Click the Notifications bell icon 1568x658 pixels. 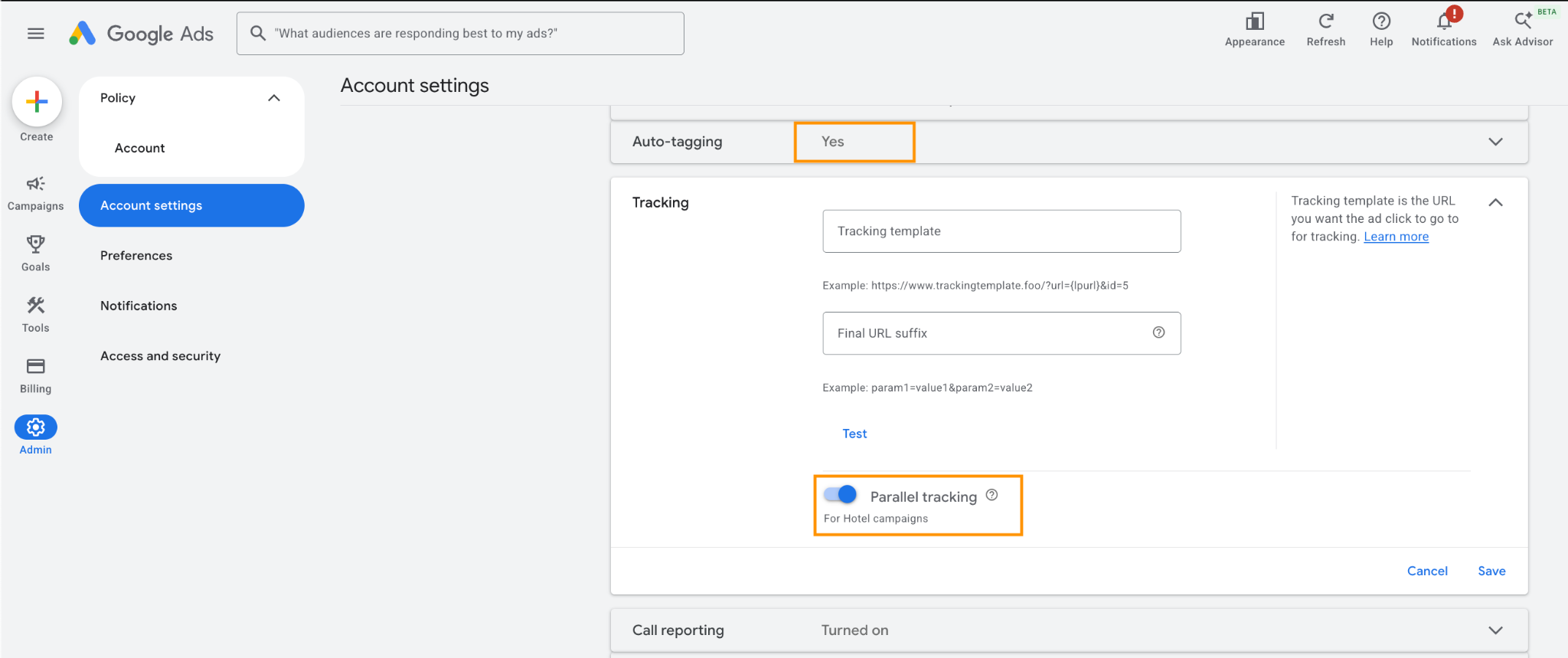[1444, 21]
